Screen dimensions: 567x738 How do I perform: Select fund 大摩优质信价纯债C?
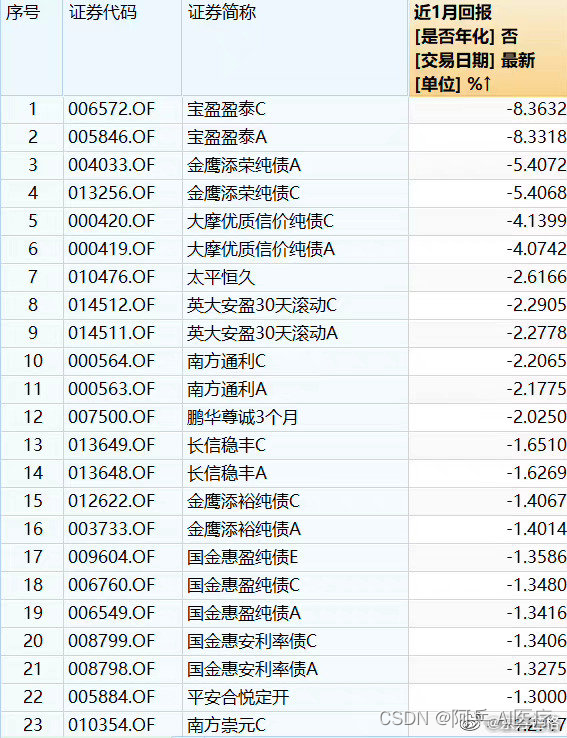[260, 221]
